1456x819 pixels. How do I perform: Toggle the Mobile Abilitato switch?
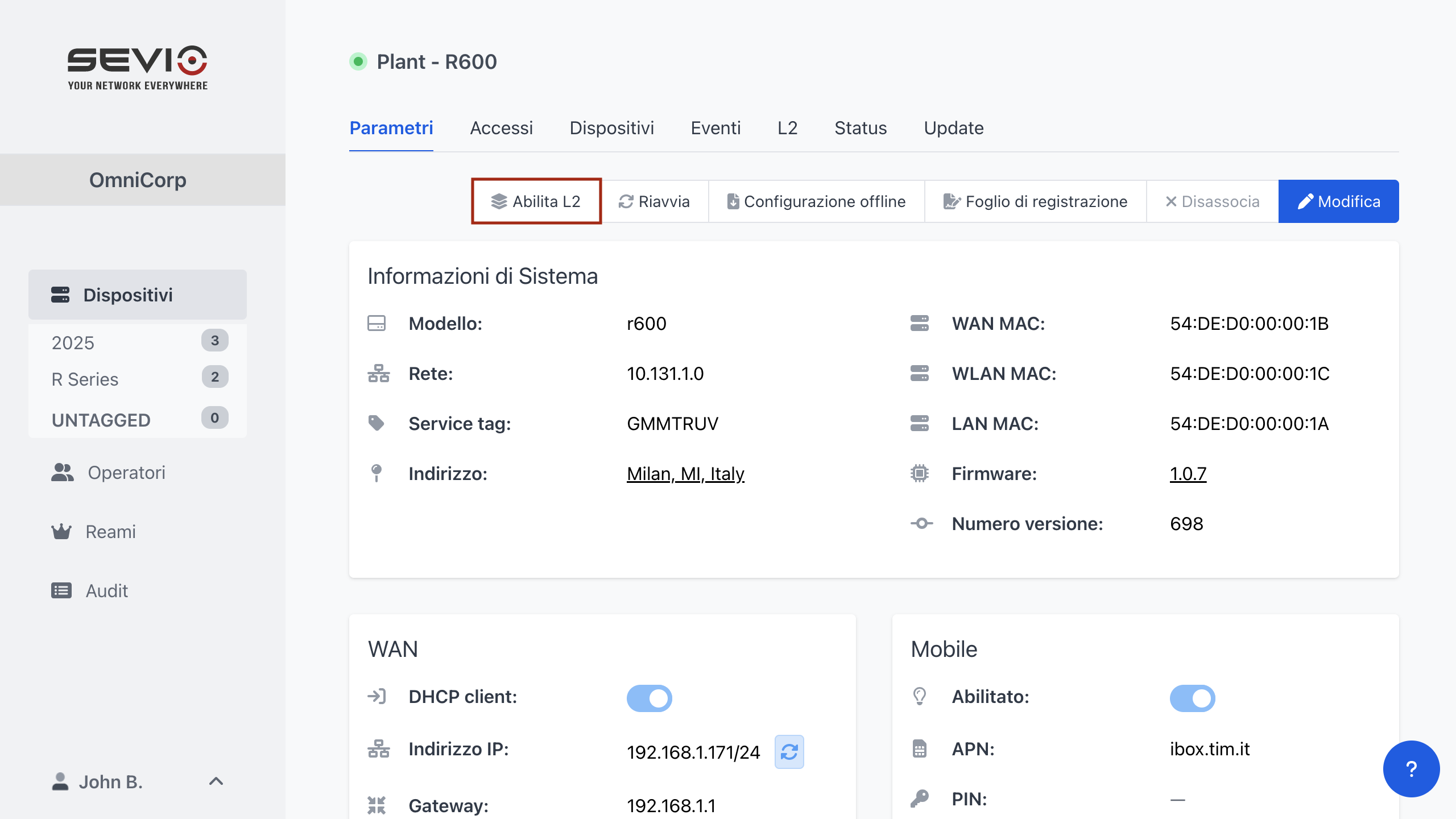[x=1192, y=698]
